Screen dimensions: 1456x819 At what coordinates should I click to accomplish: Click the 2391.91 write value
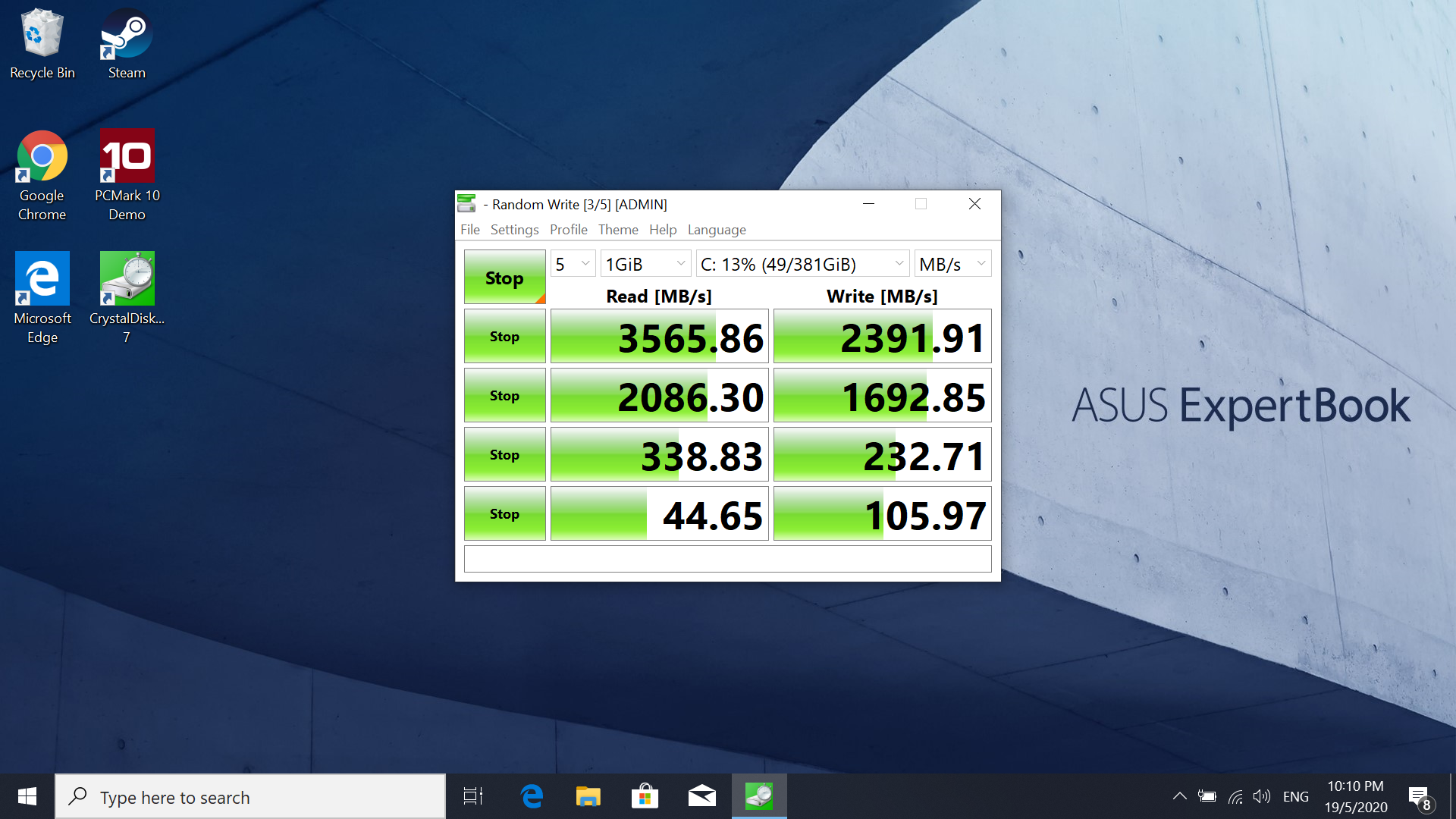[883, 336]
